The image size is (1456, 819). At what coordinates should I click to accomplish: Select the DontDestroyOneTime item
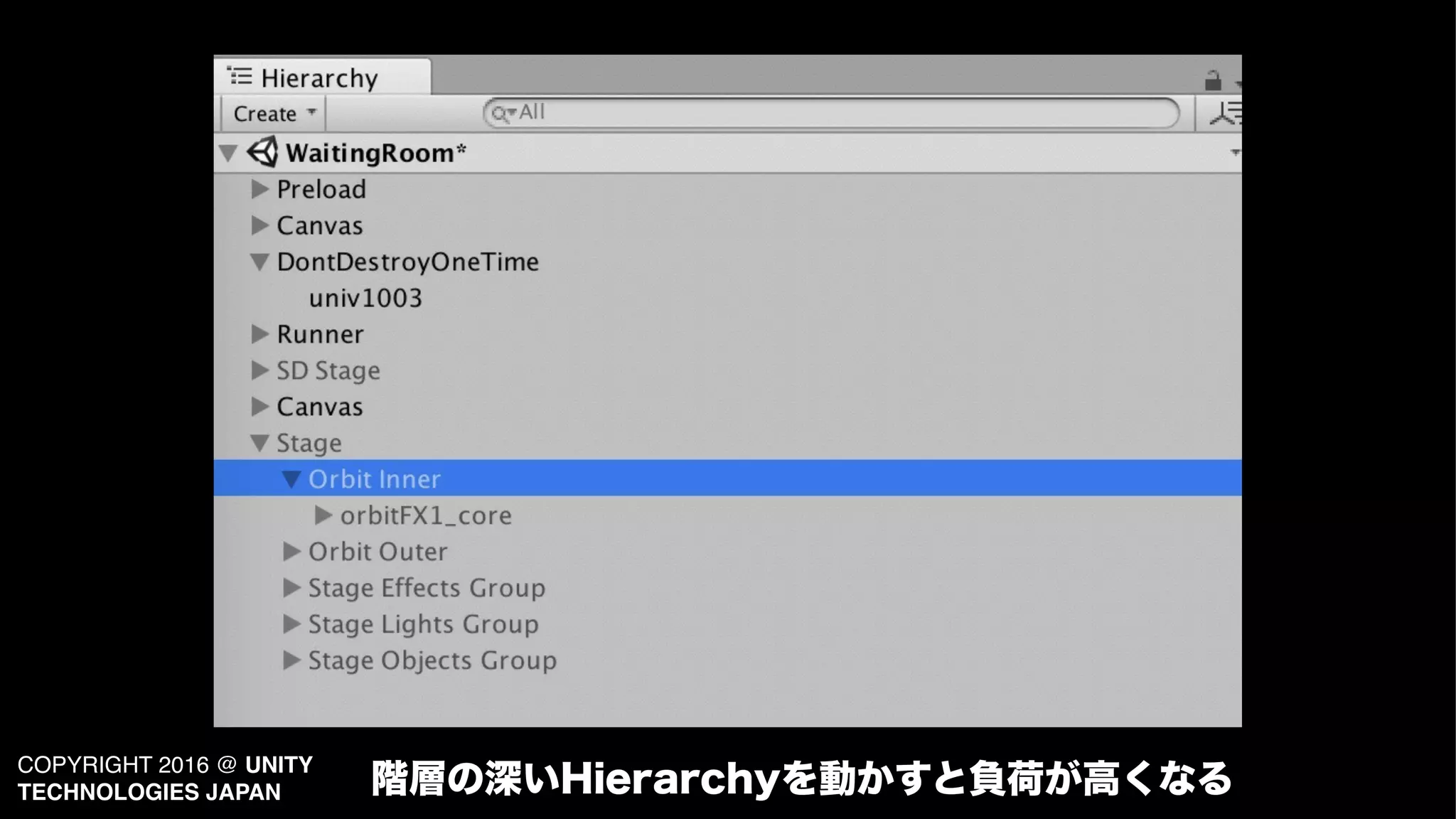pos(407,262)
